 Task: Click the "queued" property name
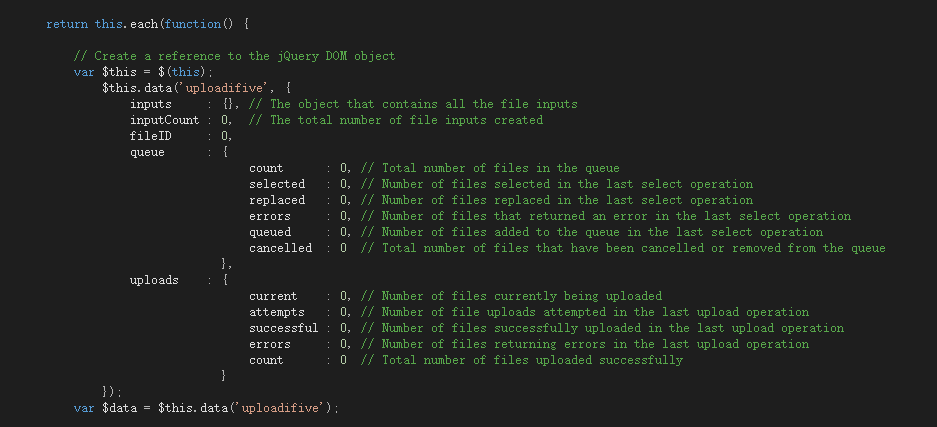tap(270, 232)
